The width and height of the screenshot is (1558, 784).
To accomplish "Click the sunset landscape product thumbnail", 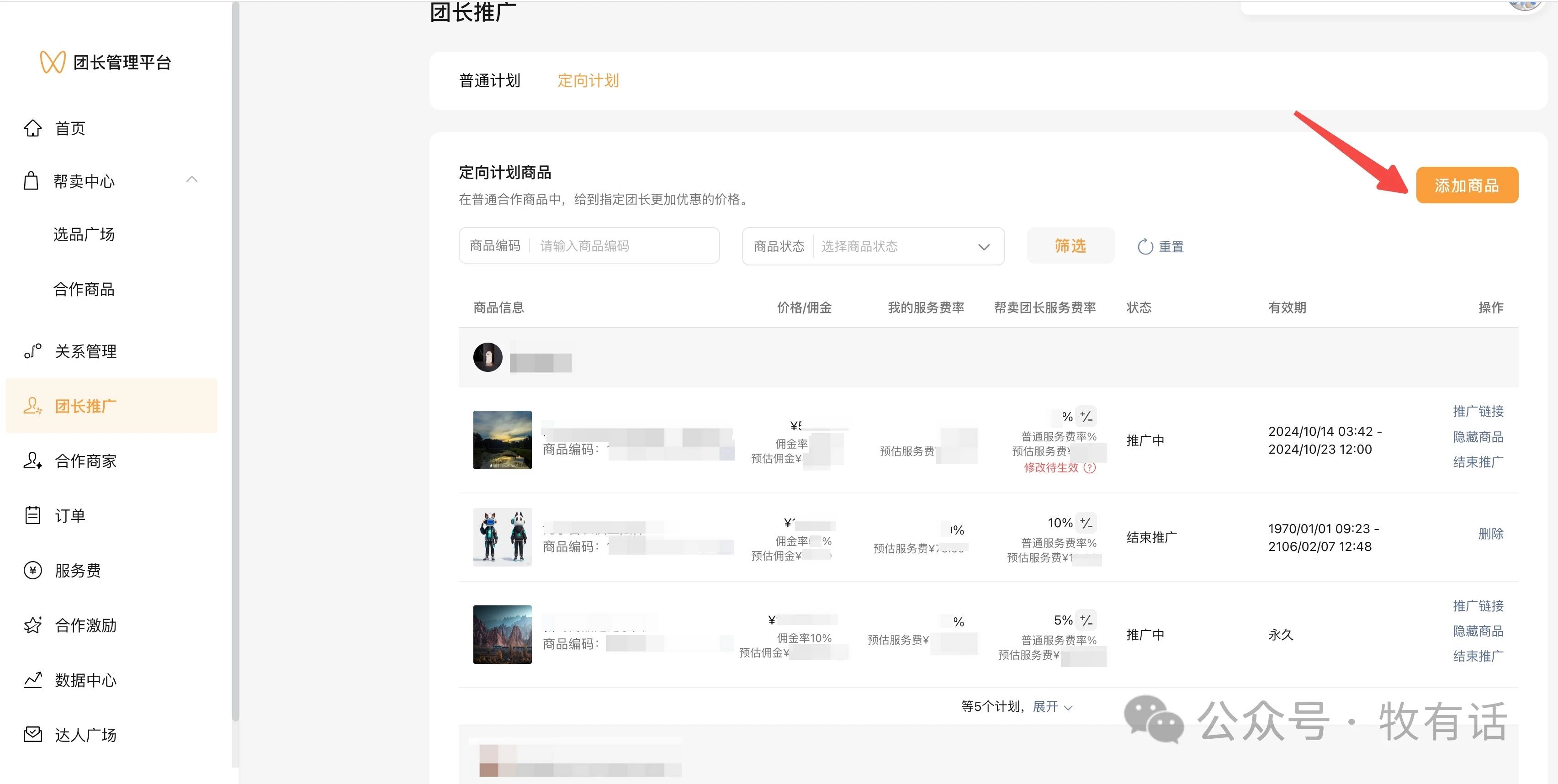I will point(502,440).
